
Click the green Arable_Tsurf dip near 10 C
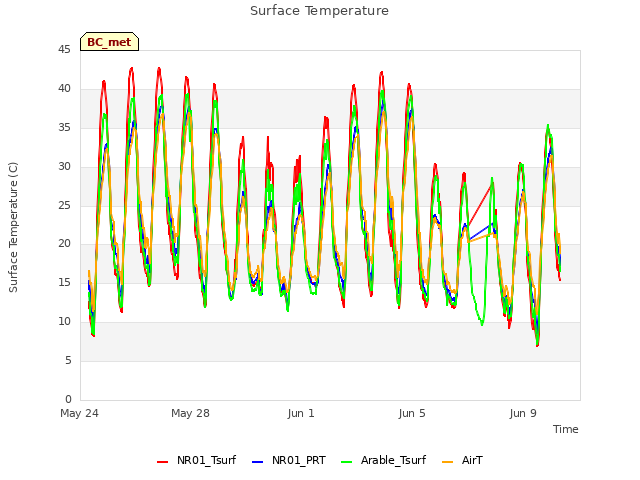pos(482,323)
